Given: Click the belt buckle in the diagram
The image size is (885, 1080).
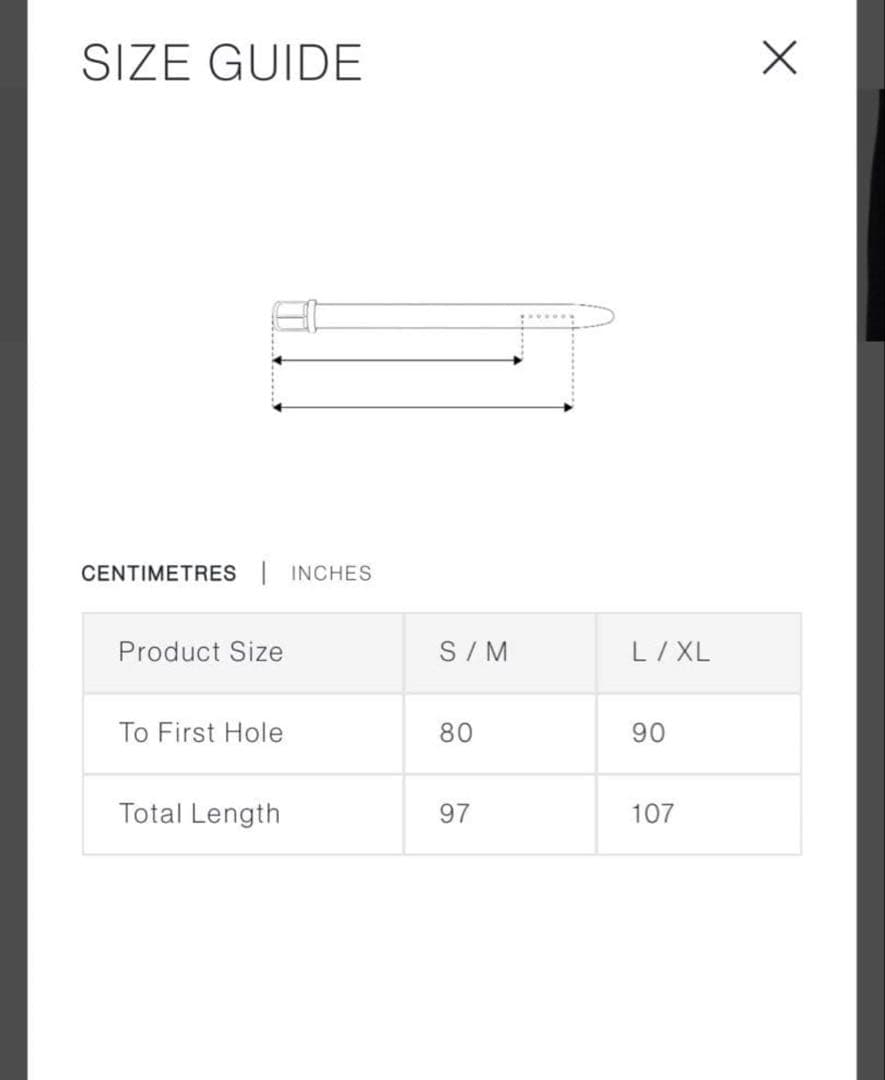Looking at the screenshot, I should click(290, 316).
